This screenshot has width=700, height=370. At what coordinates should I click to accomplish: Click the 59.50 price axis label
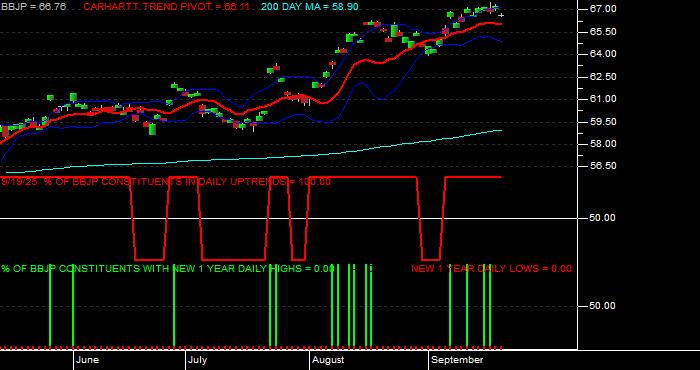(x=603, y=122)
